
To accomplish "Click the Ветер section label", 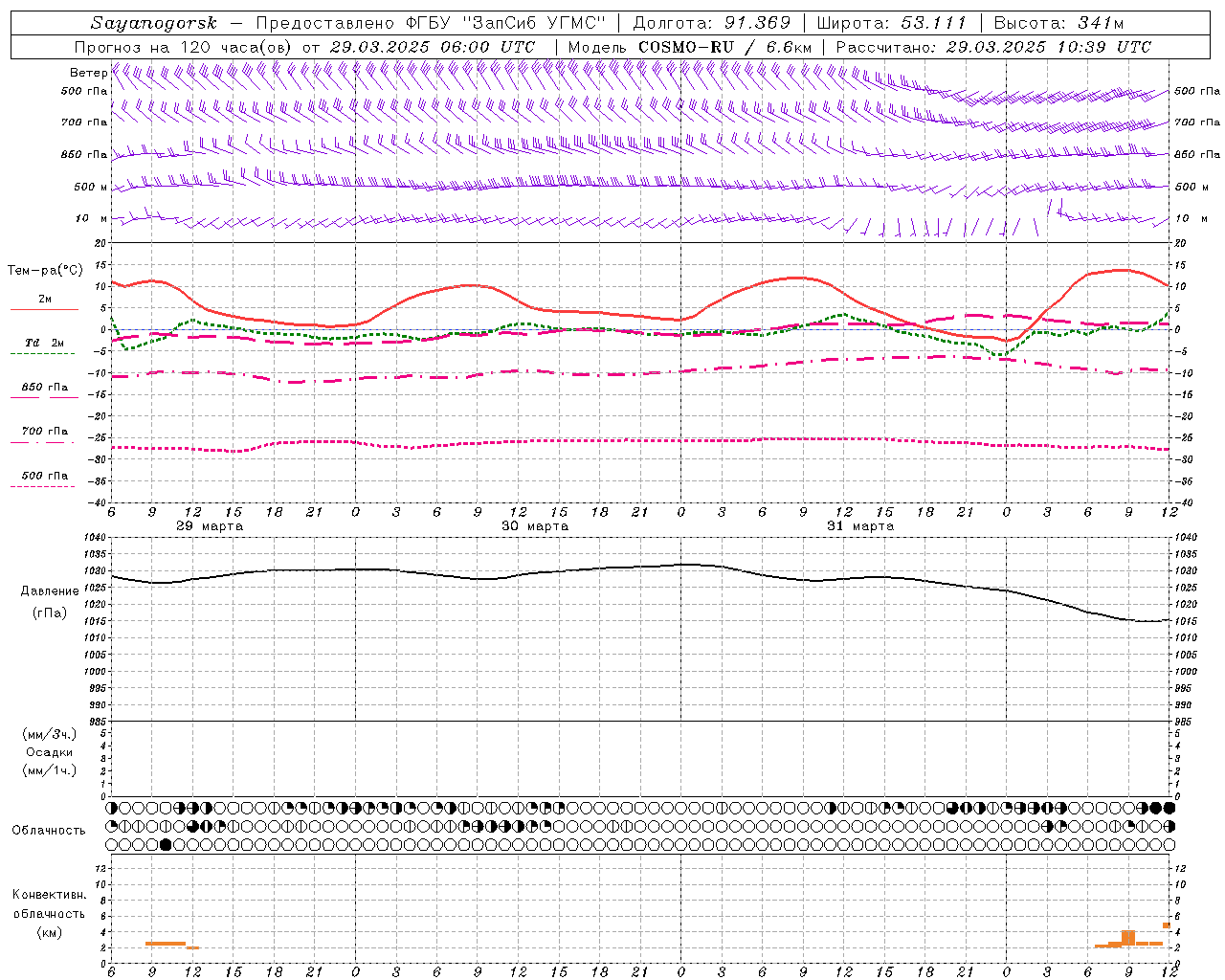I will pos(88,73).
